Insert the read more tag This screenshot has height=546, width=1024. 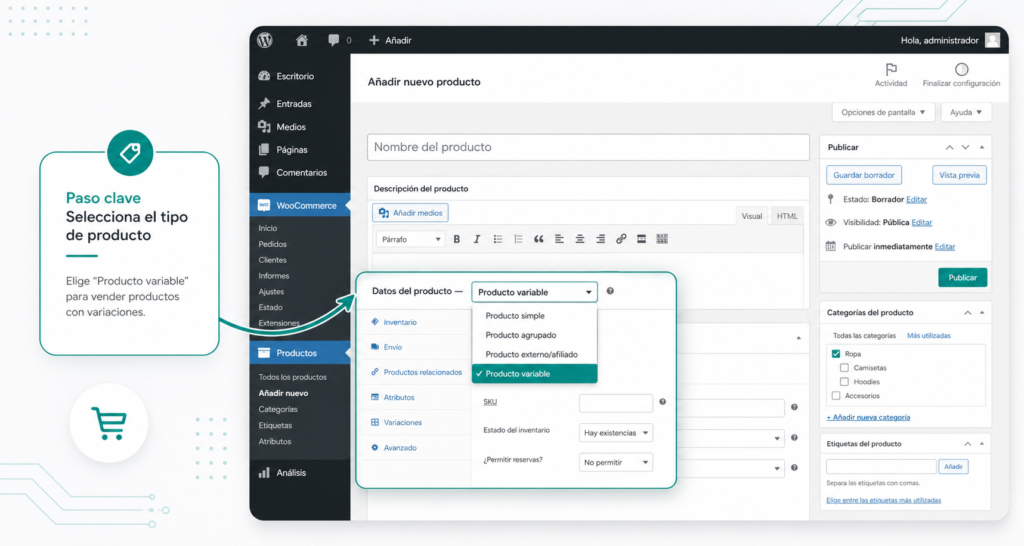point(641,239)
